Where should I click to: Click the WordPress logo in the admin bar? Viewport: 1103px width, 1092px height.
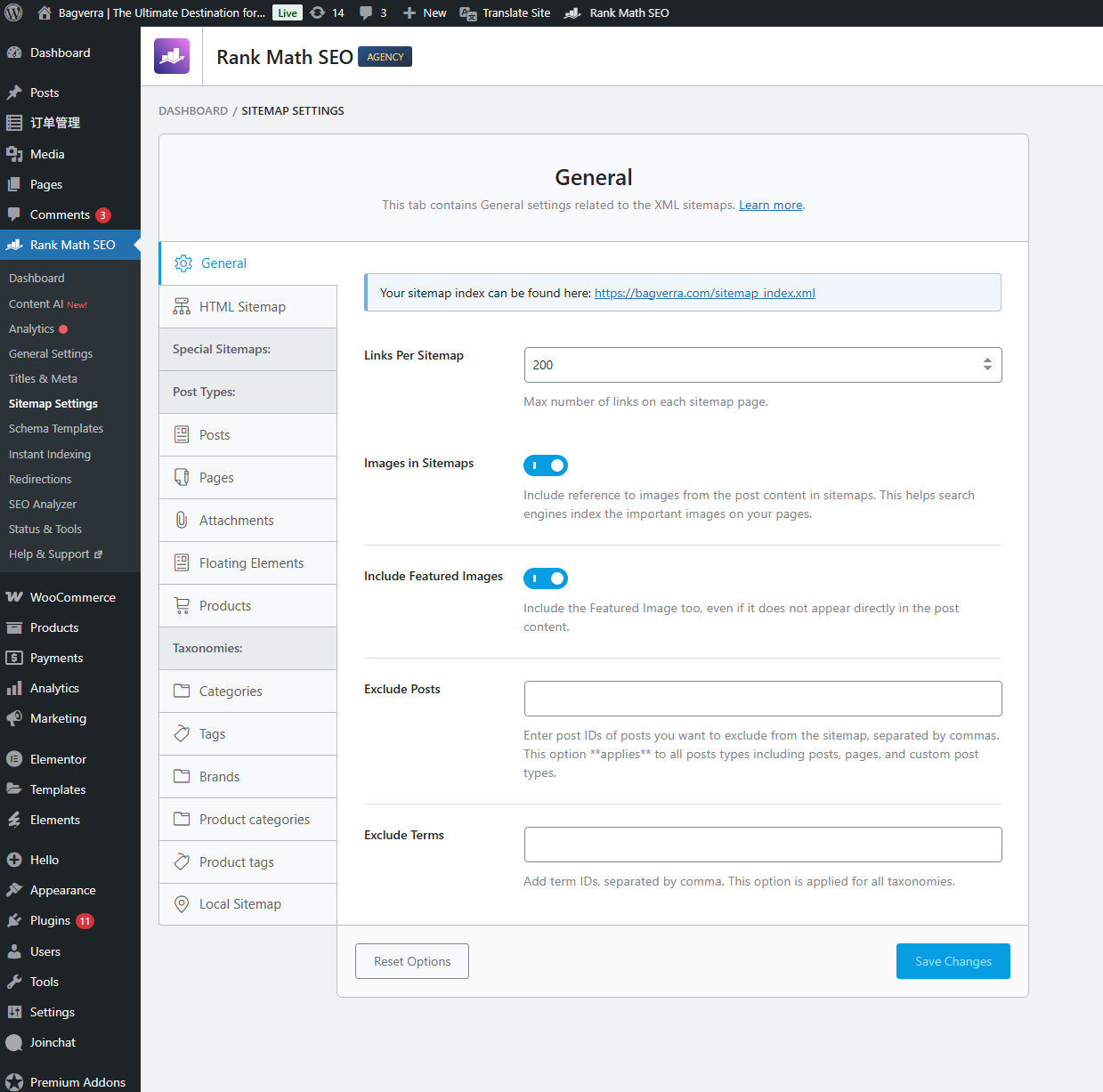[12, 12]
